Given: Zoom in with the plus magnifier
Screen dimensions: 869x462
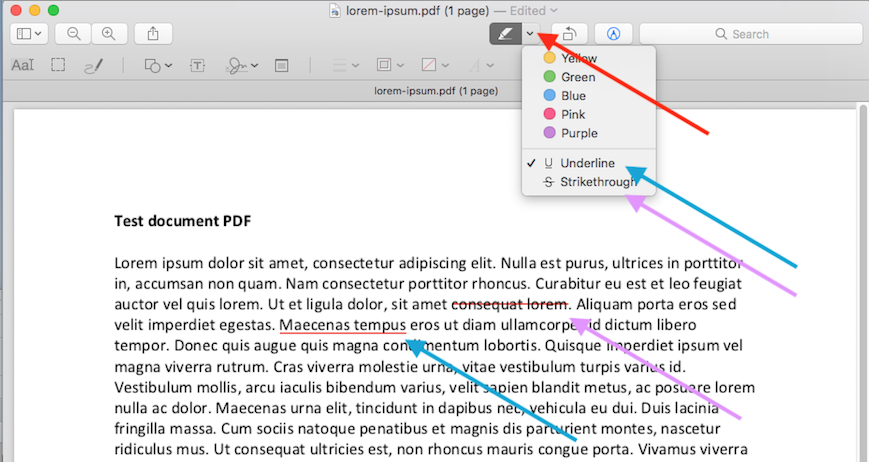Looking at the screenshot, I should pos(109,34).
